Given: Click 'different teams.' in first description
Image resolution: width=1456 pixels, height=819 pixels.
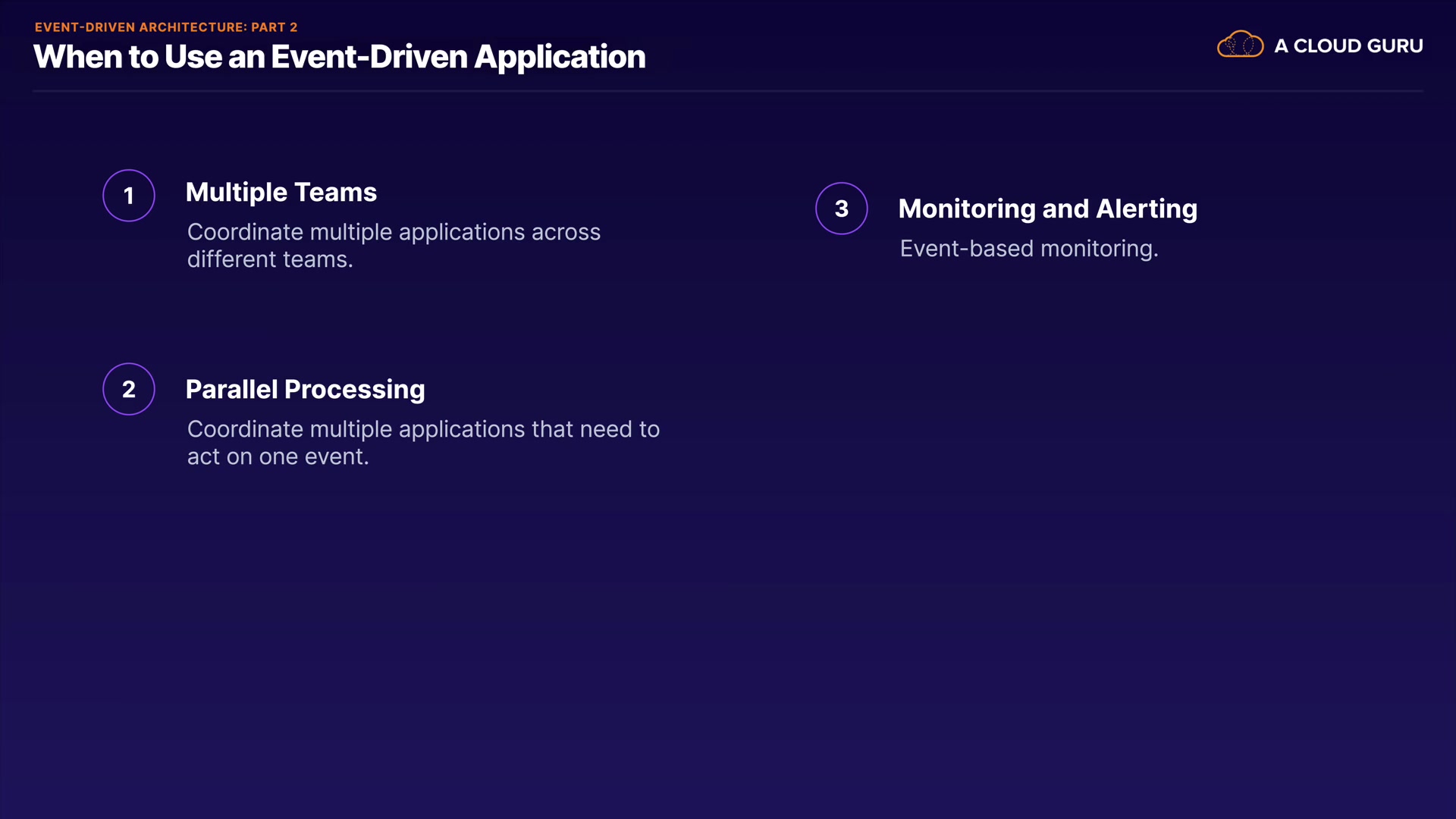Looking at the screenshot, I should [x=270, y=260].
